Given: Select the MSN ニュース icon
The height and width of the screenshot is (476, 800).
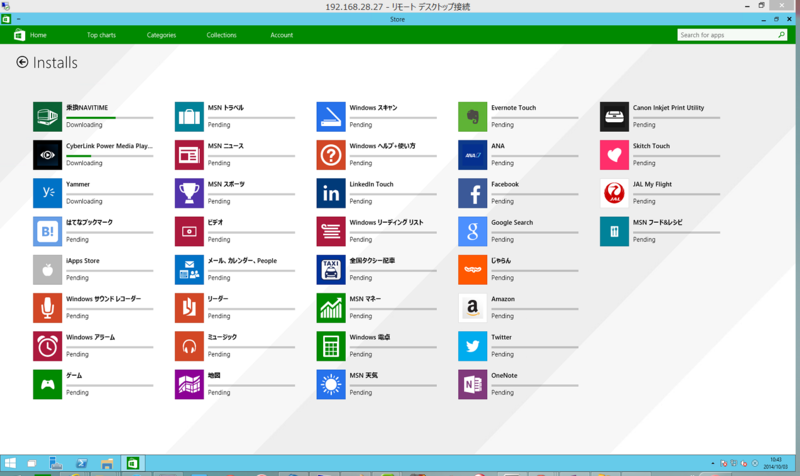Looking at the screenshot, I should point(189,155).
